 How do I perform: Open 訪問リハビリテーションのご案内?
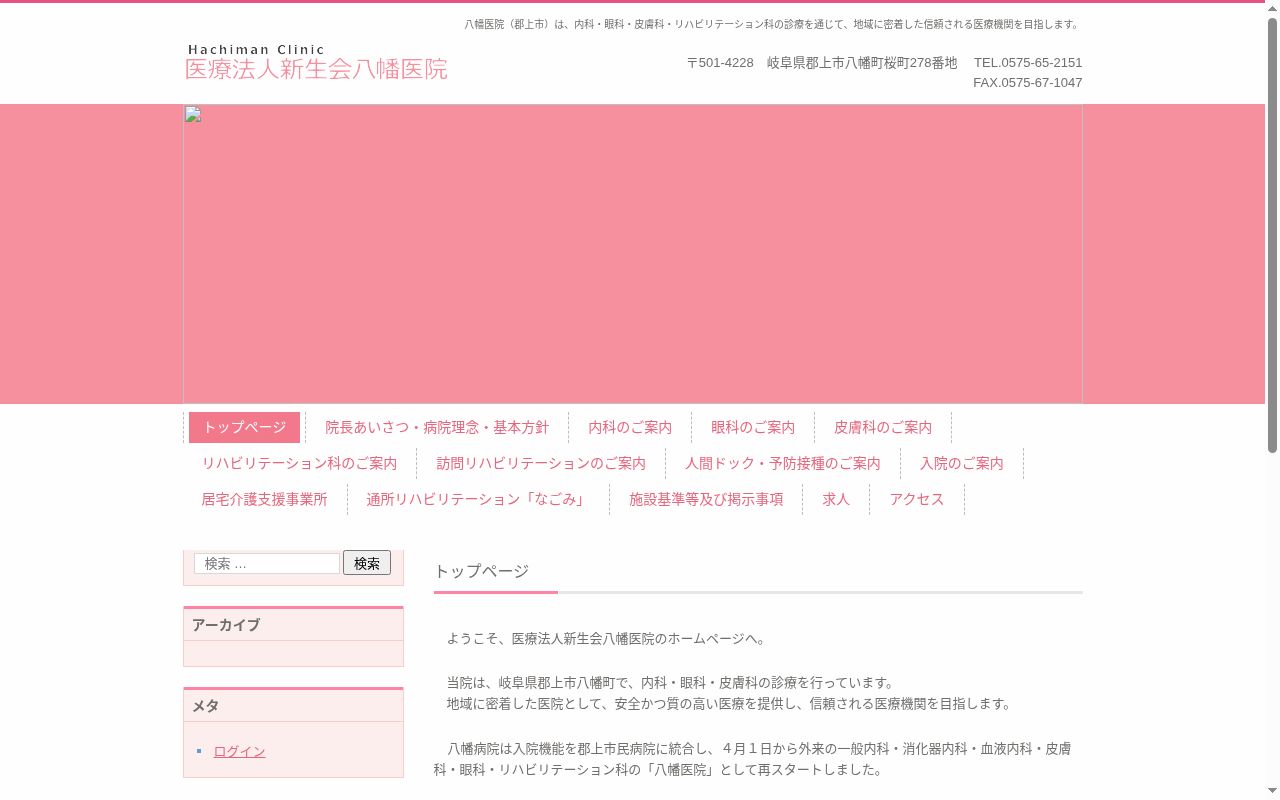(541, 463)
